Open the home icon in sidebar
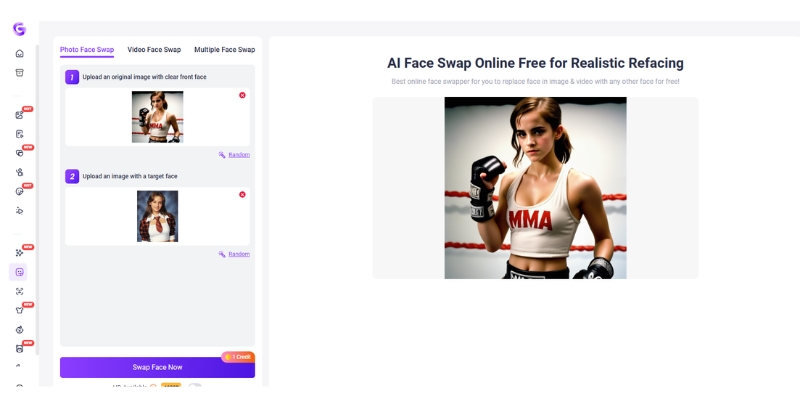Viewport: 800px width, 400px height. [19, 53]
